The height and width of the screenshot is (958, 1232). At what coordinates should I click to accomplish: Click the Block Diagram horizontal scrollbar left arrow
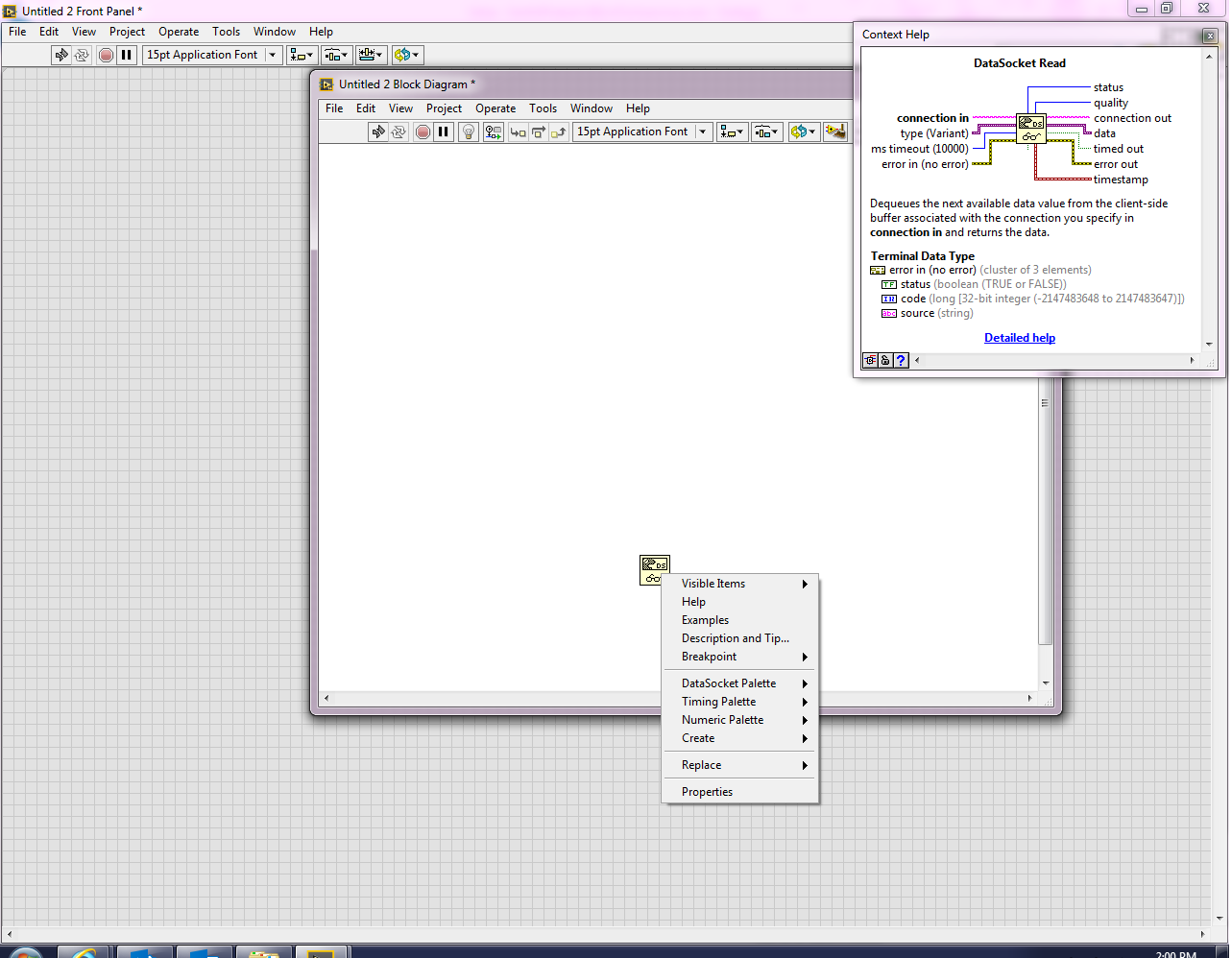326,698
